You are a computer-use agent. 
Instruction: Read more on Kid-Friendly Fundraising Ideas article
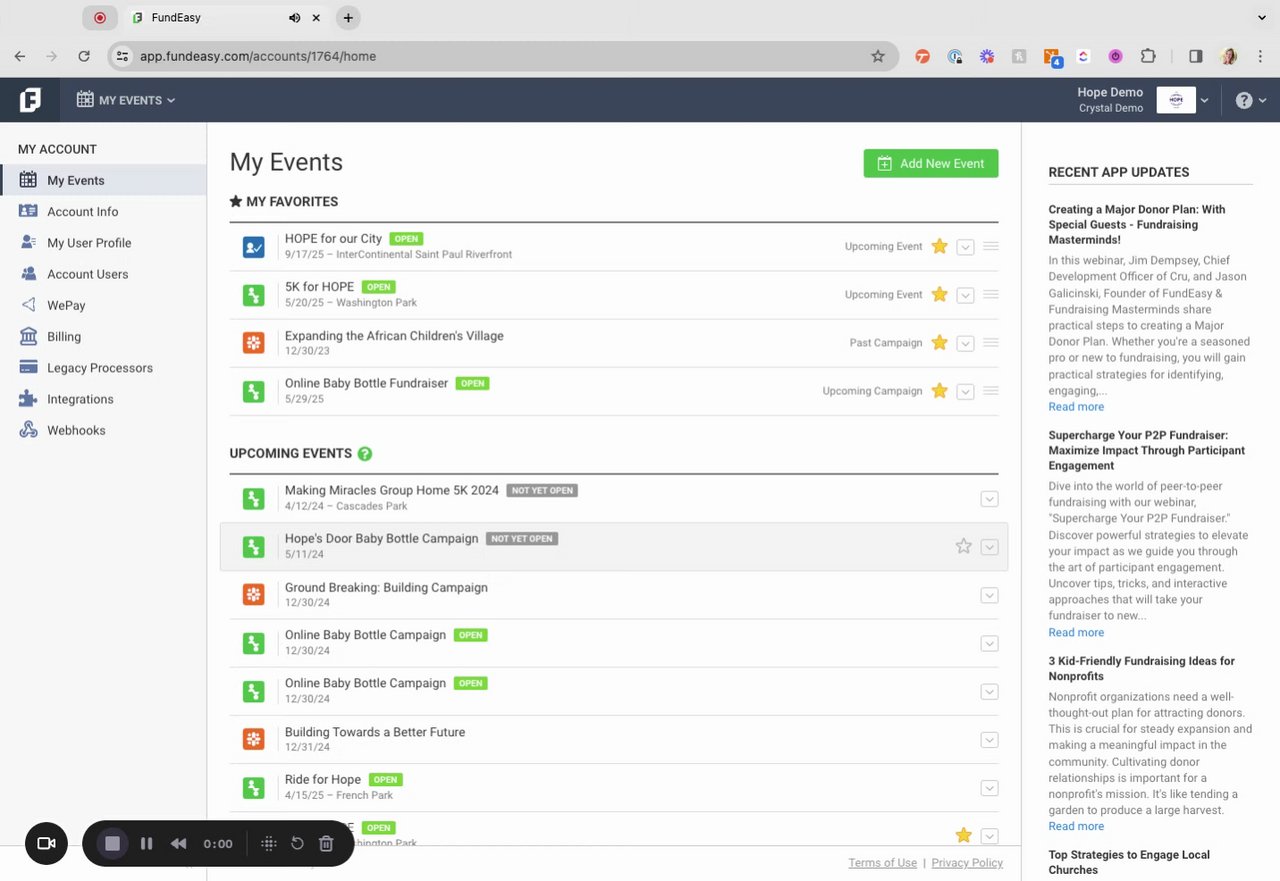click(1076, 826)
